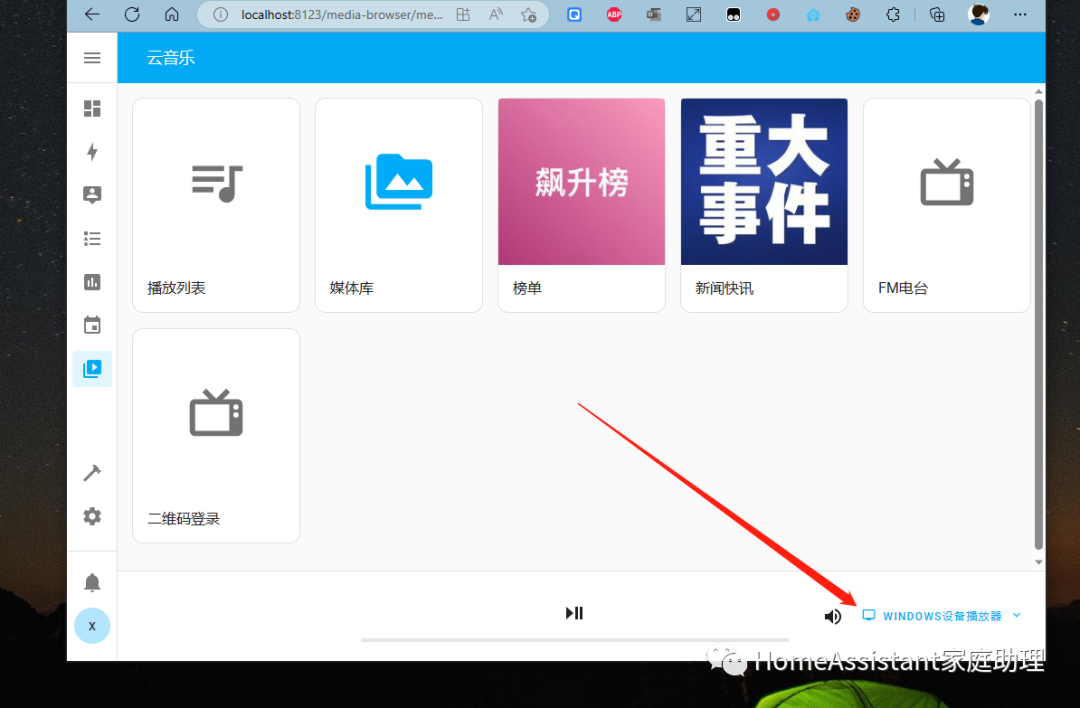Screen dimensions: 1080x708
Task: Open the 新闻快讯 card
Action: (x=764, y=205)
